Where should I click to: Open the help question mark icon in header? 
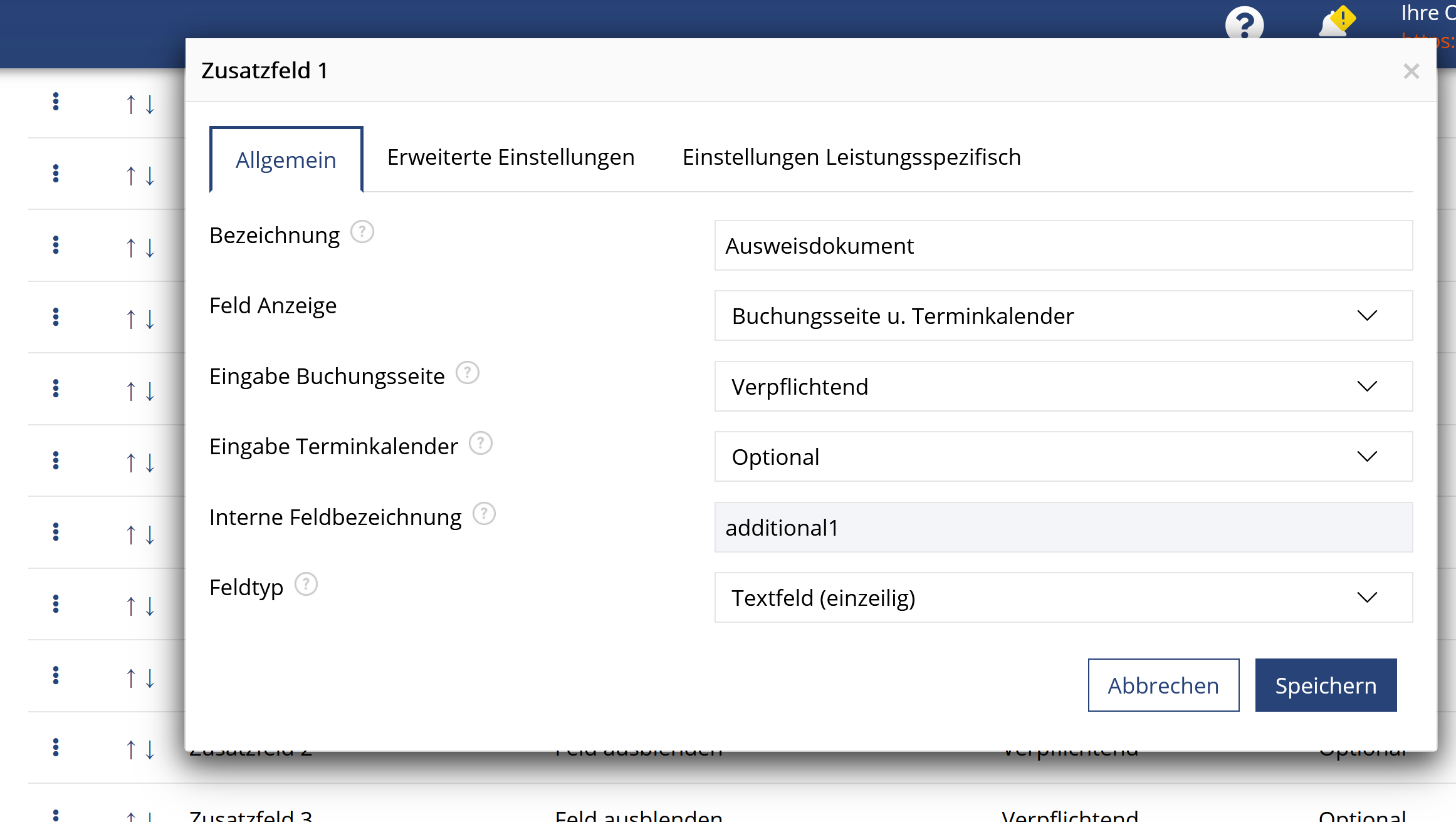click(x=1244, y=24)
